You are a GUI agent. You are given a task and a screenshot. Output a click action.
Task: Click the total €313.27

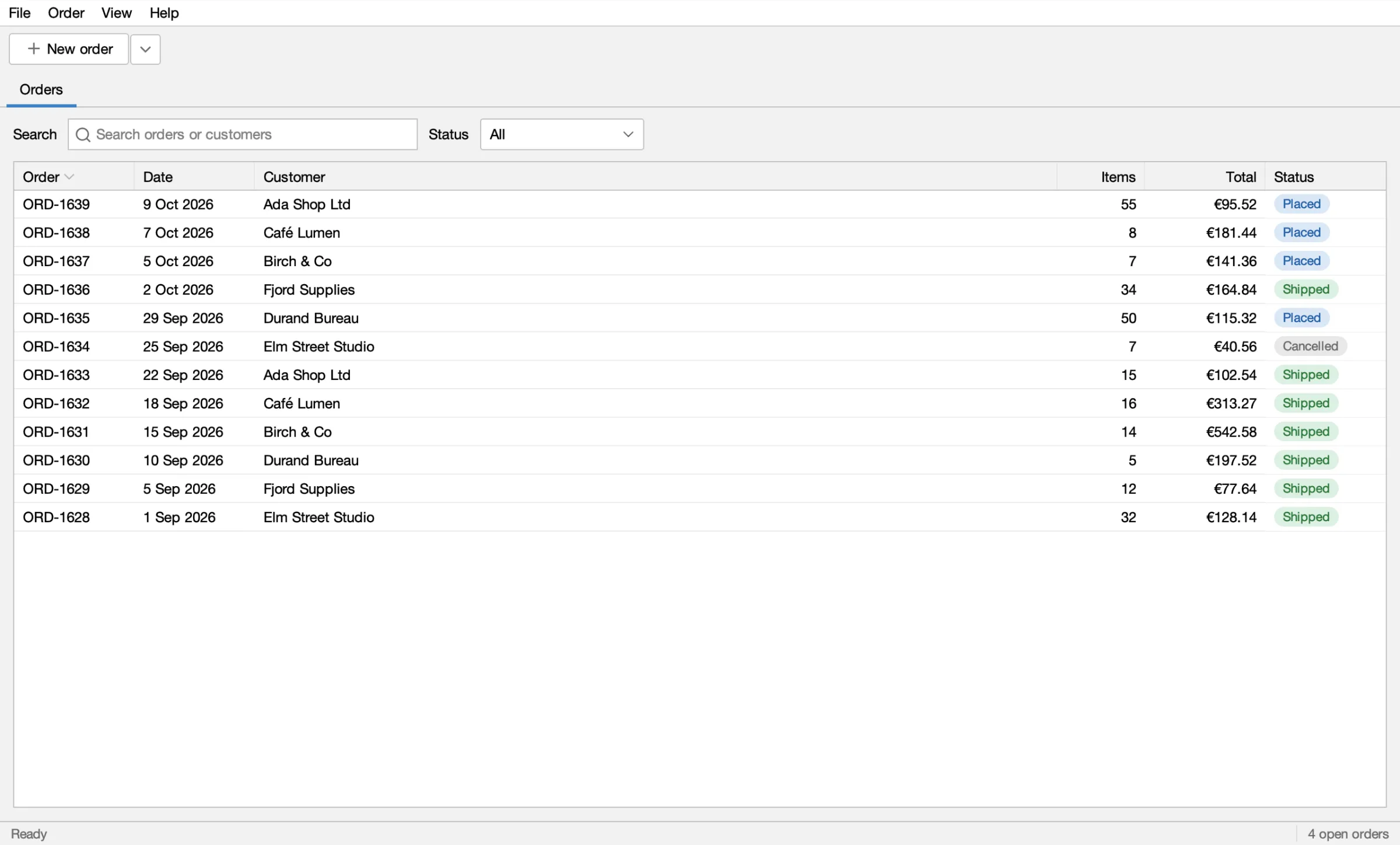click(x=1231, y=403)
